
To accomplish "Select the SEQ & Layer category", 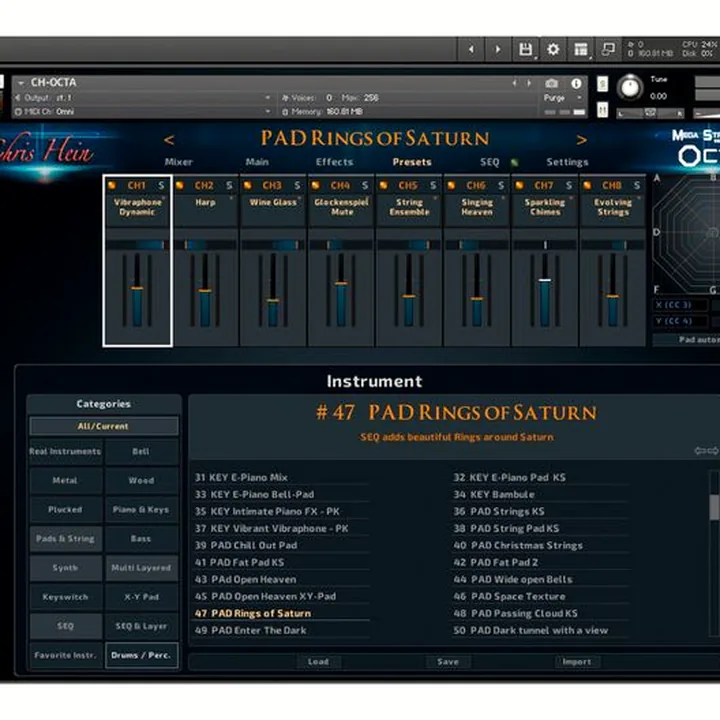I will (141, 626).
